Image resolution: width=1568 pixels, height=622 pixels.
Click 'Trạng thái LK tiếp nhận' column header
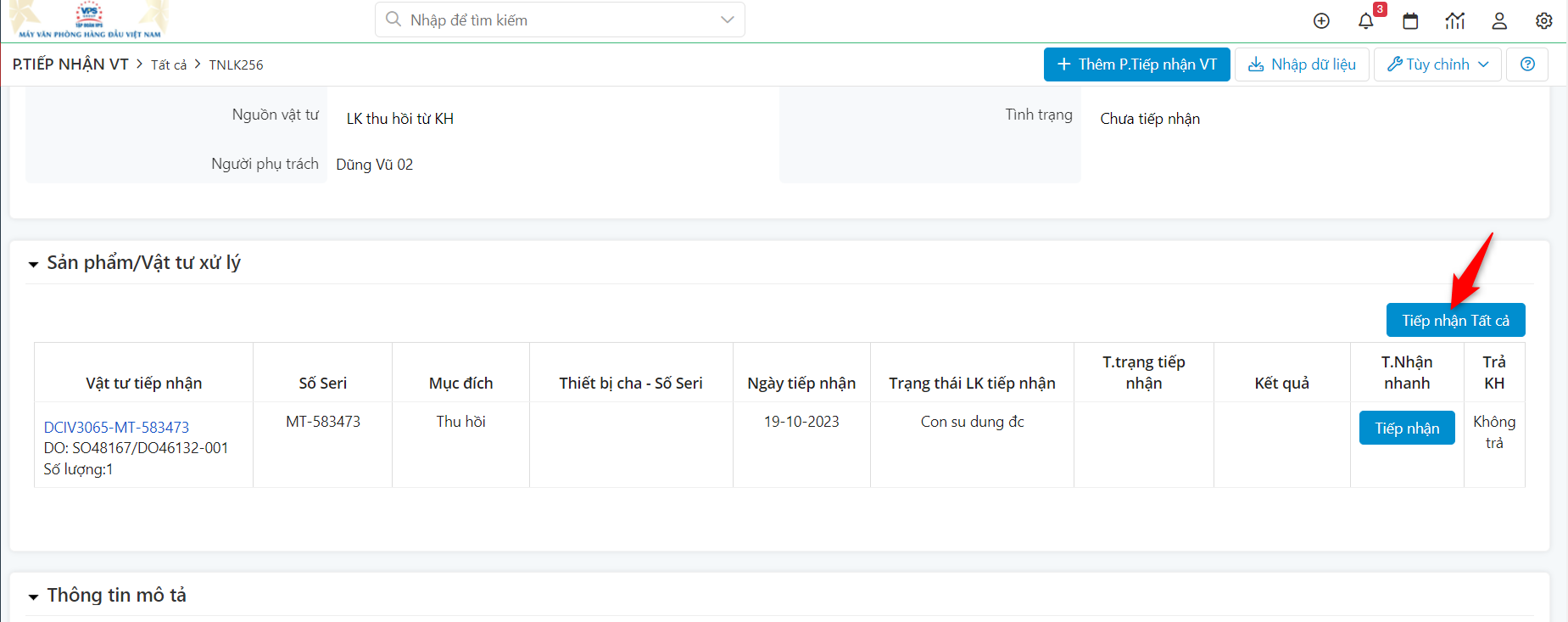972,384
